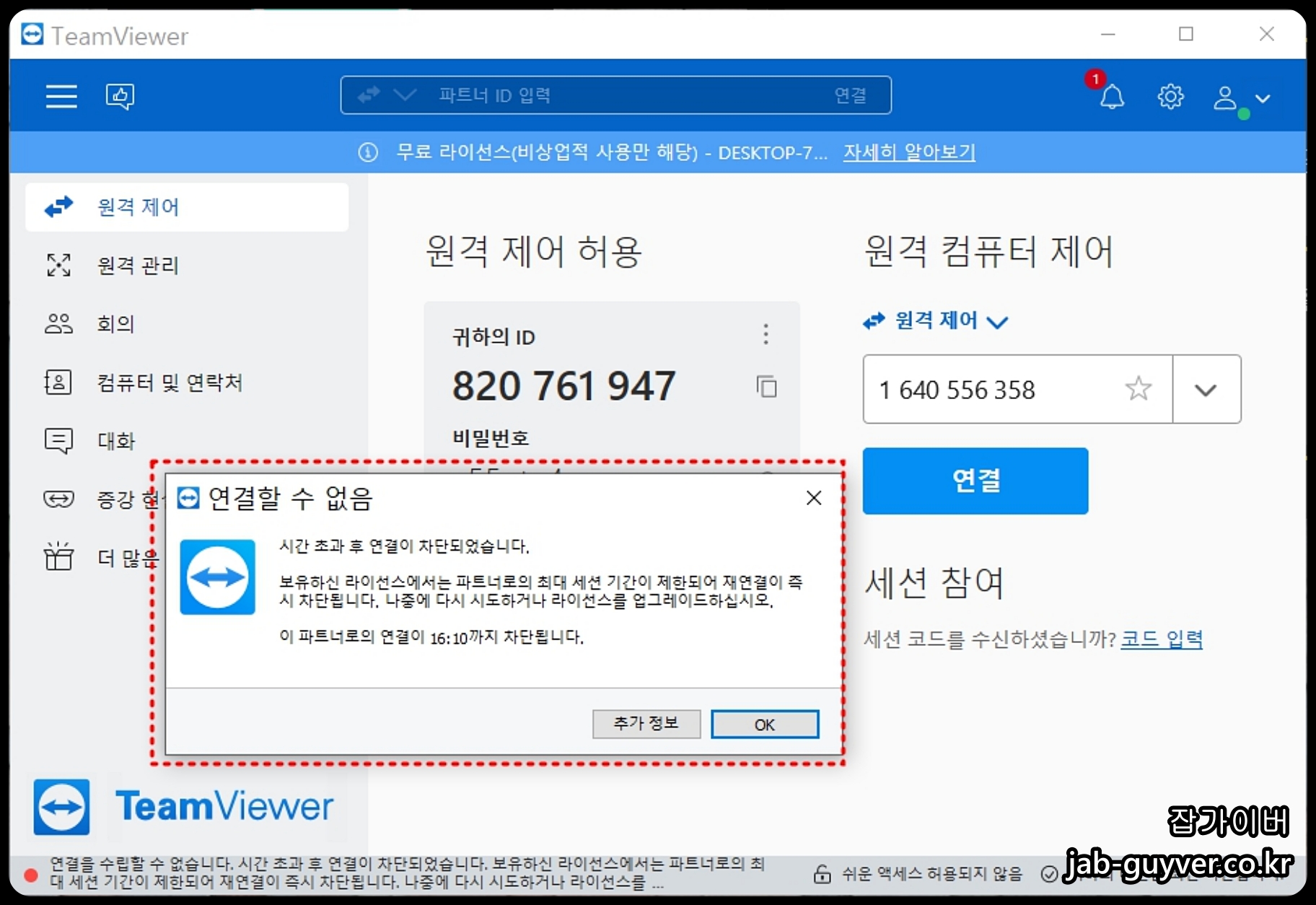
Task: Select the 원격 제어 sidebar item
Action: (x=187, y=207)
